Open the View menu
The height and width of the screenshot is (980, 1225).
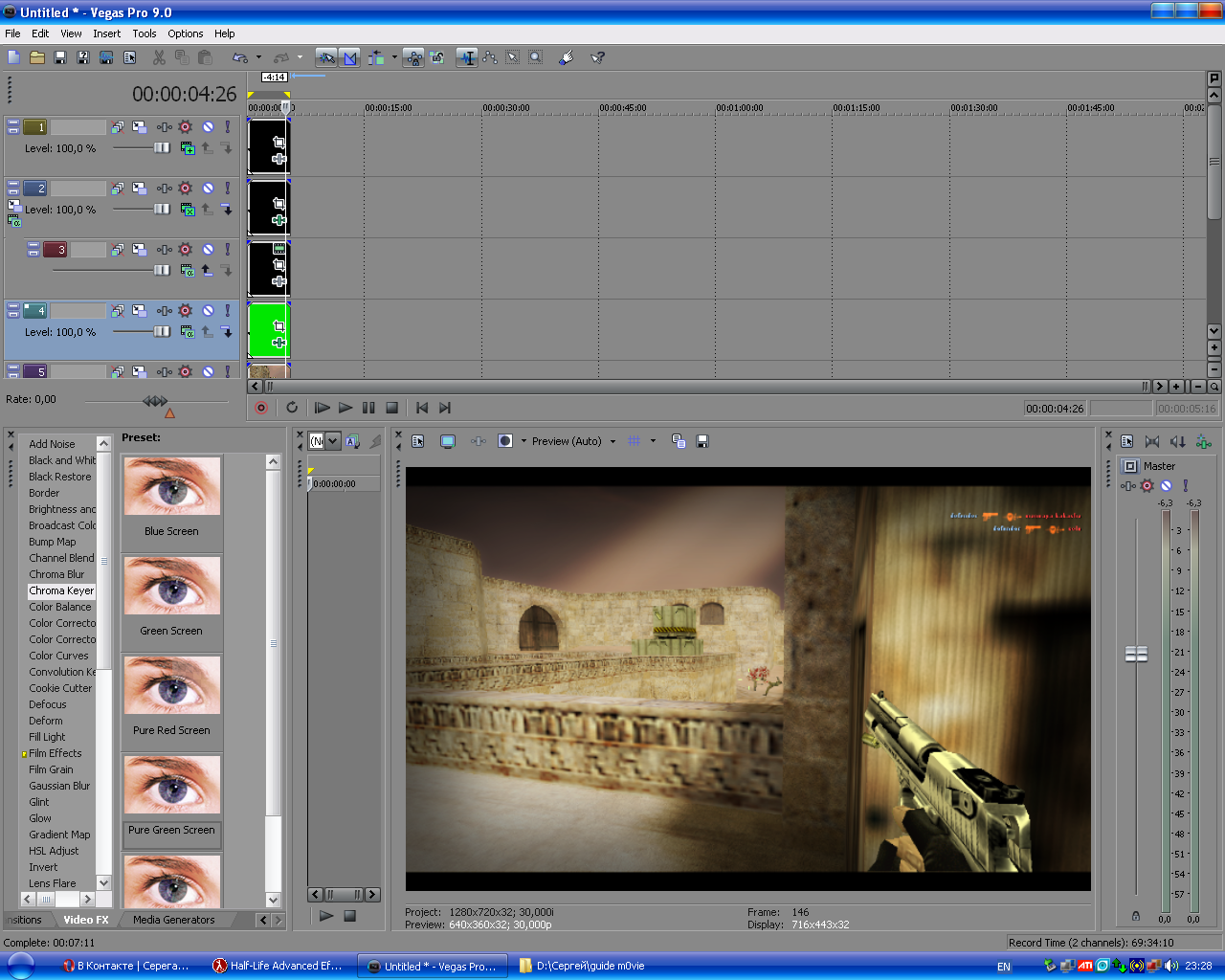[x=71, y=33]
